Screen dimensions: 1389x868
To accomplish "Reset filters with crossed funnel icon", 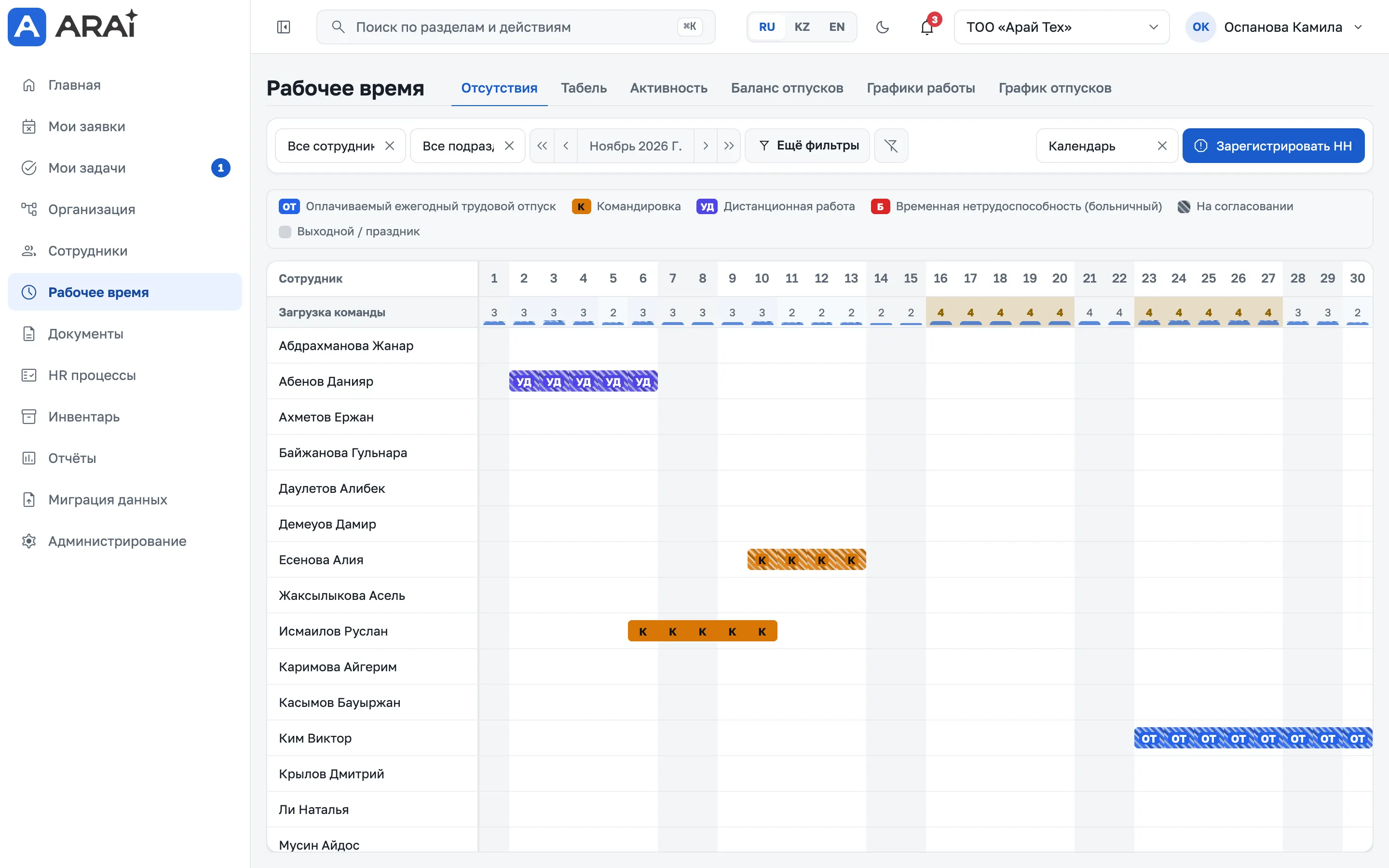I will [x=891, y=146].
